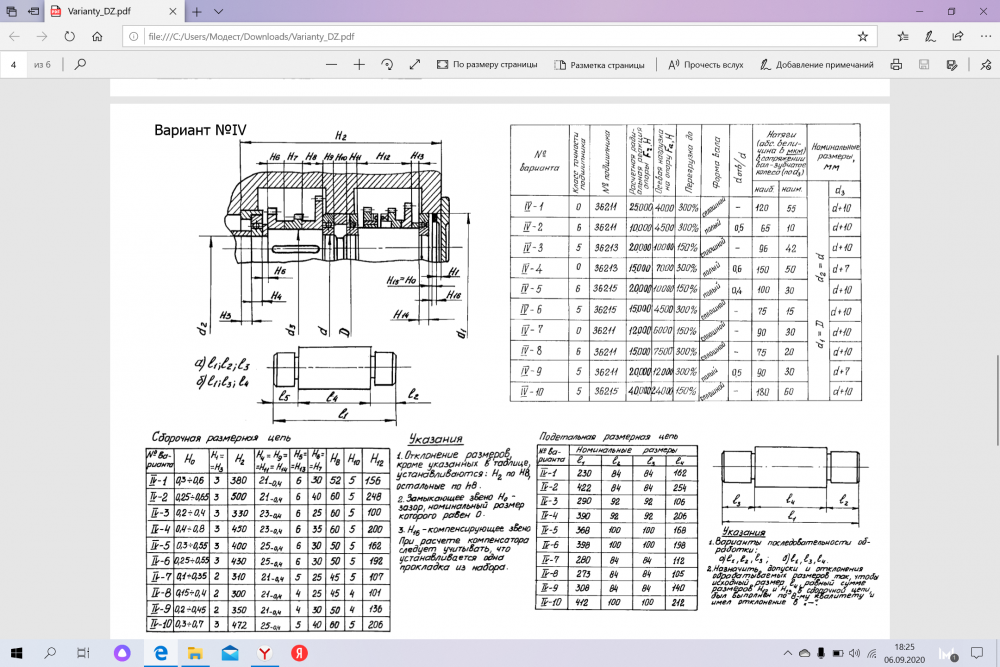Pin the PDF toolbar
1000x667 pixels.
(x=986, y=64)
